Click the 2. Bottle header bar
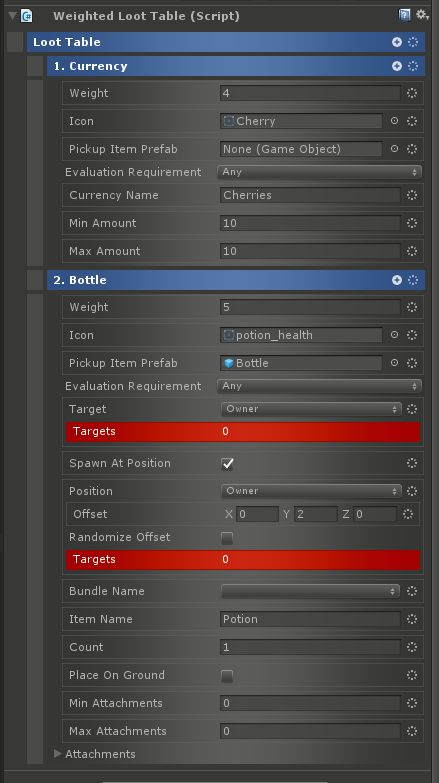Viewport: 439px width, 783px height. coord(236,280)
